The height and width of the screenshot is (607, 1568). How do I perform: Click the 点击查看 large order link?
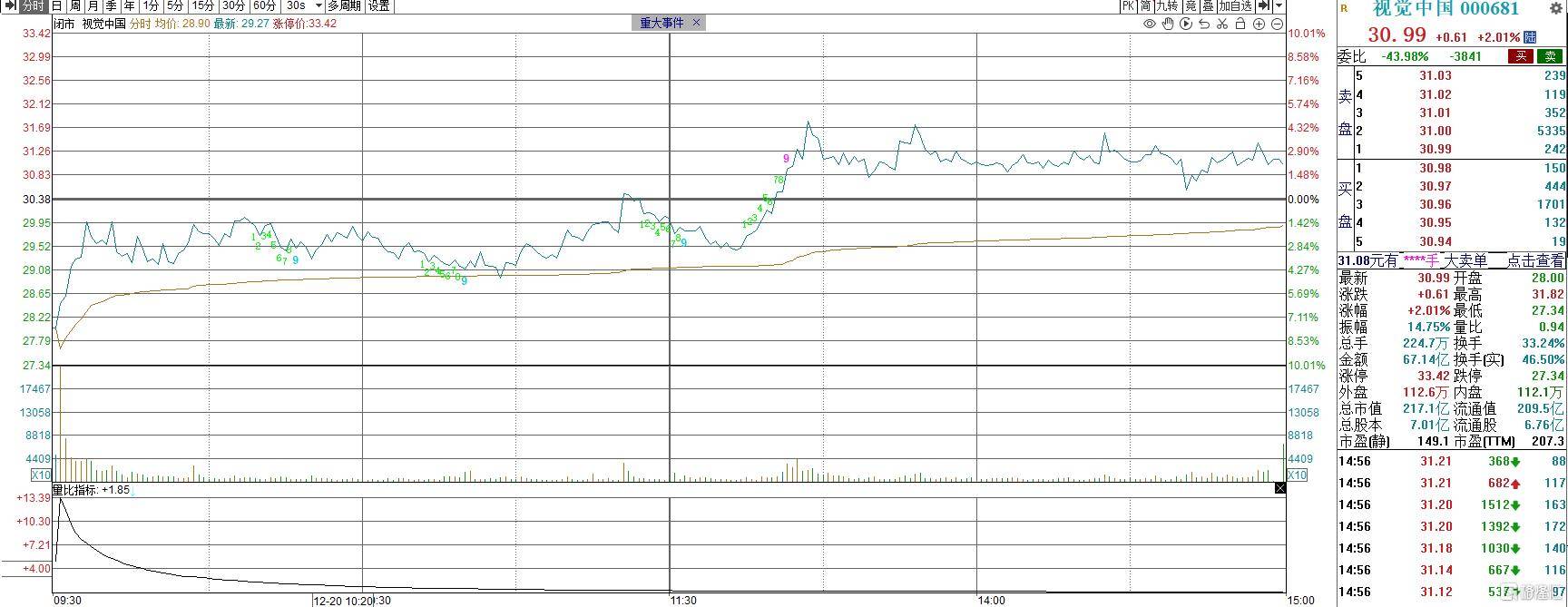click(x=1535, y=260)
